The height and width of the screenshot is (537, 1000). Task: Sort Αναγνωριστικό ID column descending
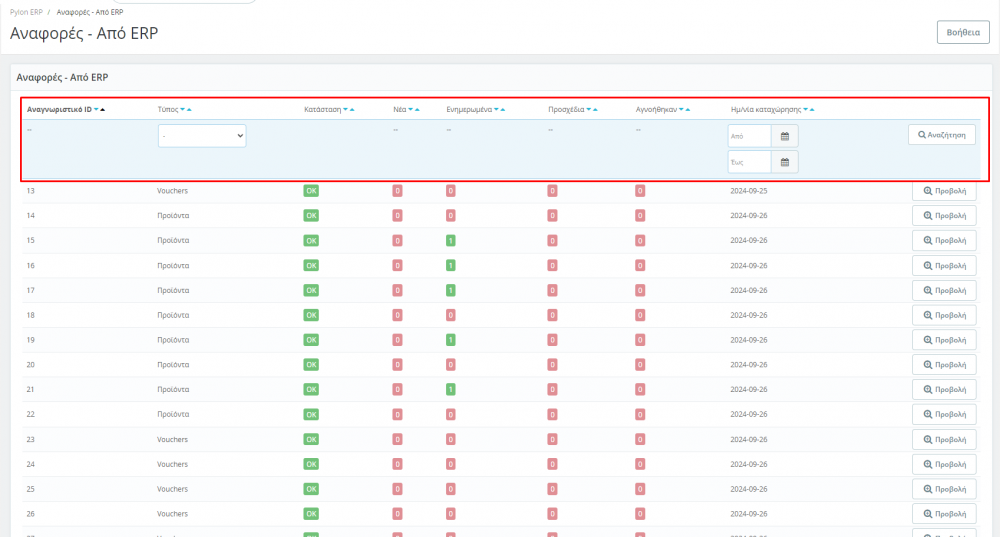(96, 109)
